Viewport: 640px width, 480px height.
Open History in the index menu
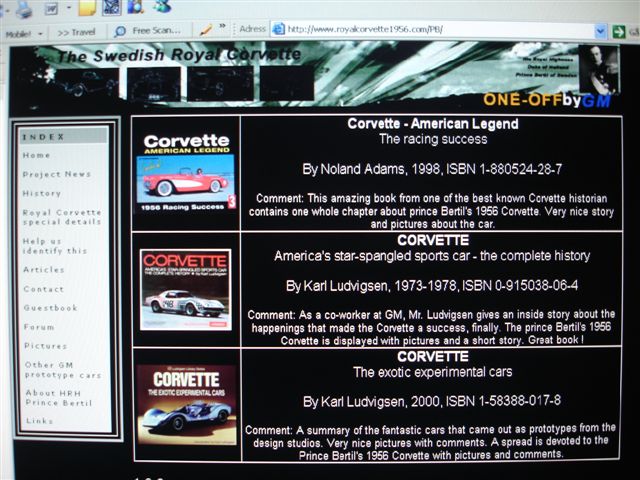coord(42,193)
